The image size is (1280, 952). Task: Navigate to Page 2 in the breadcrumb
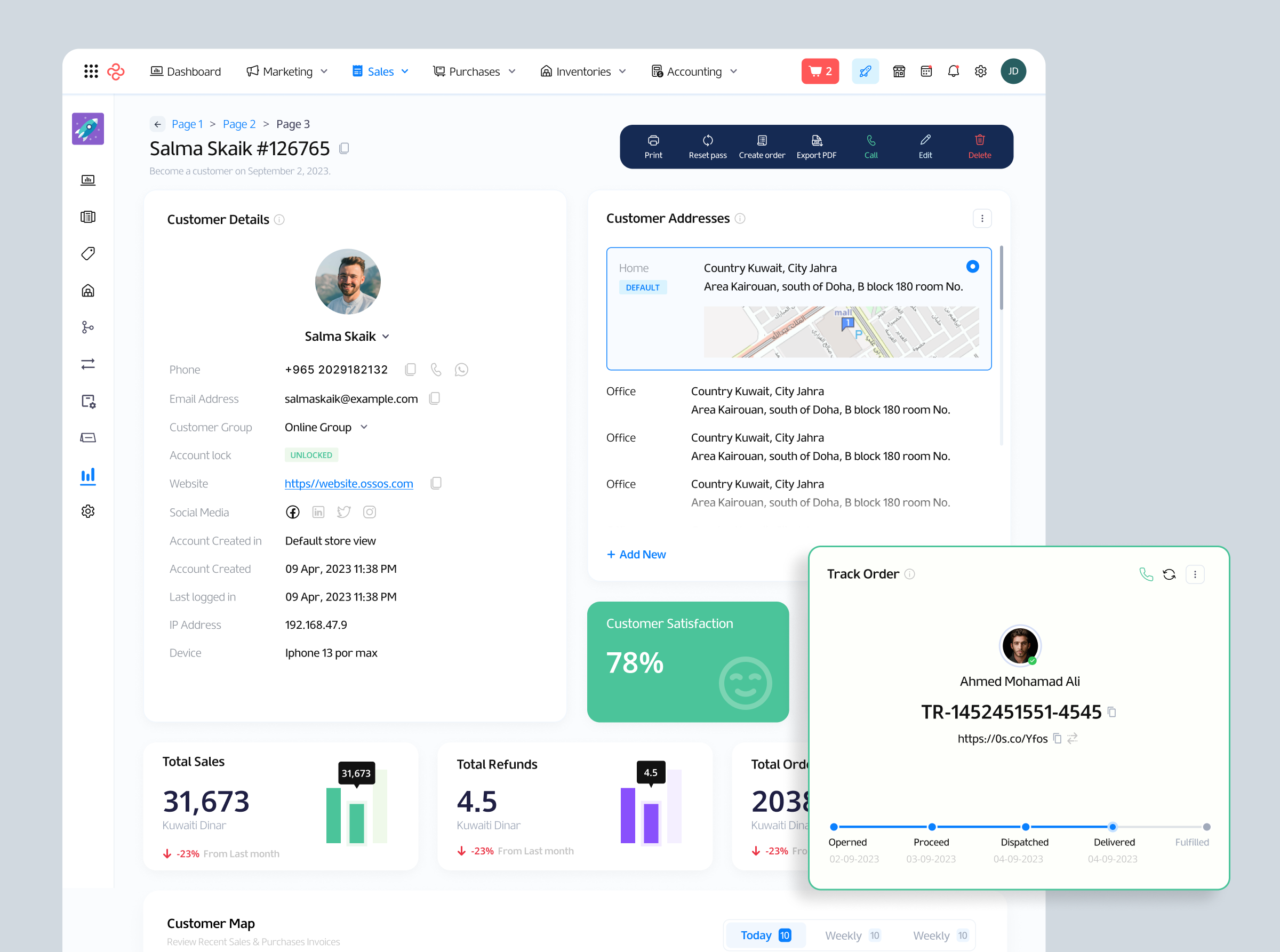tap(239, 123)
